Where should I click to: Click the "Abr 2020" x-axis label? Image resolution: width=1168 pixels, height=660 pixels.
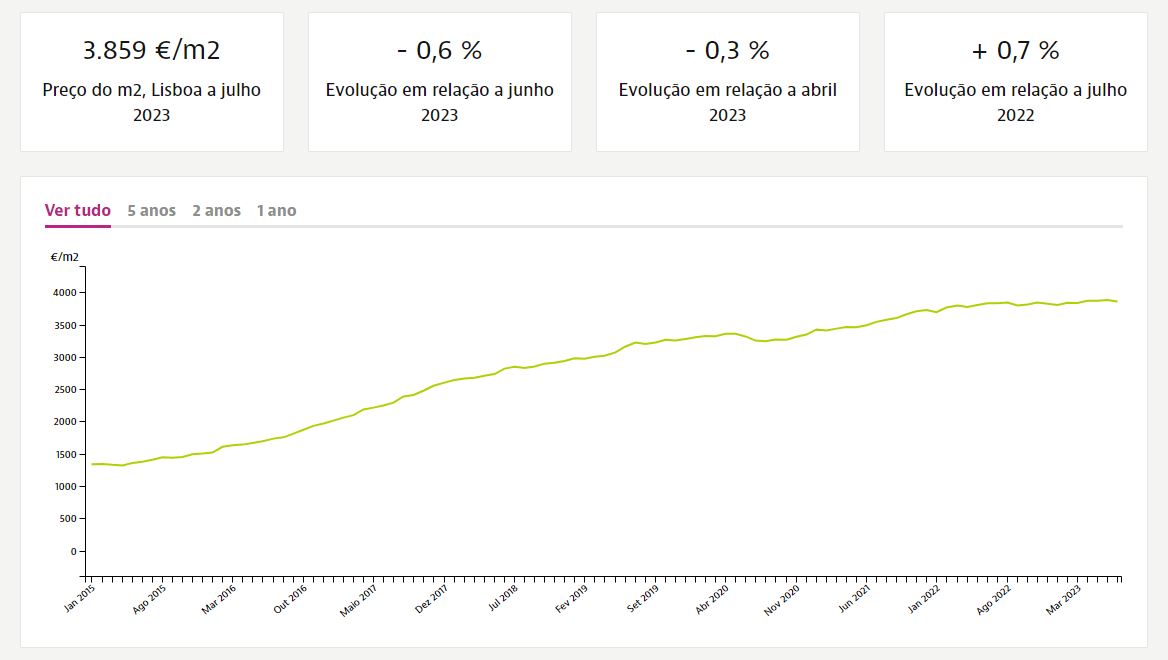711,596
